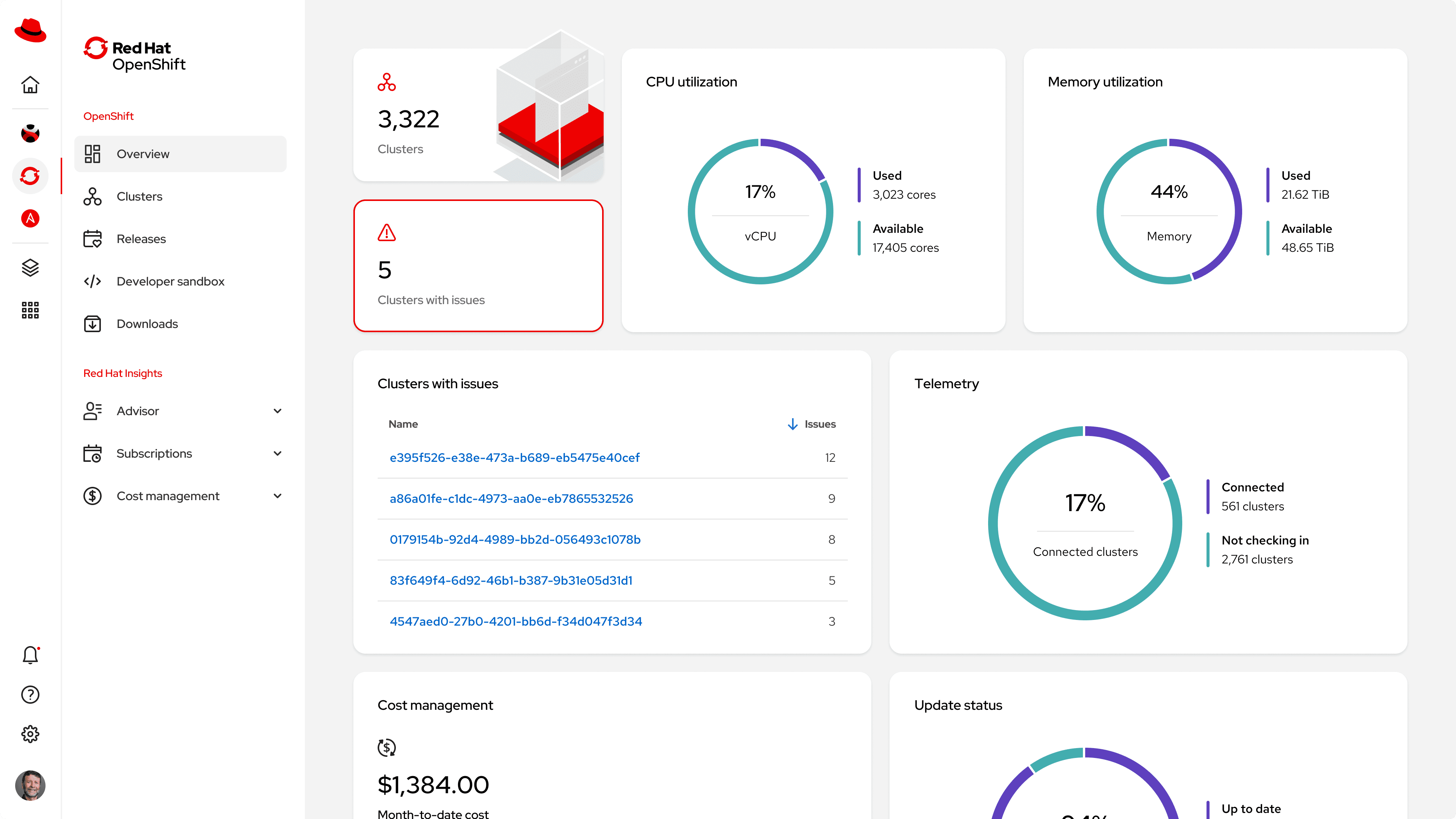Open the help question mark icon
The image size is (1456, 819).
click(x=30, y=695)
